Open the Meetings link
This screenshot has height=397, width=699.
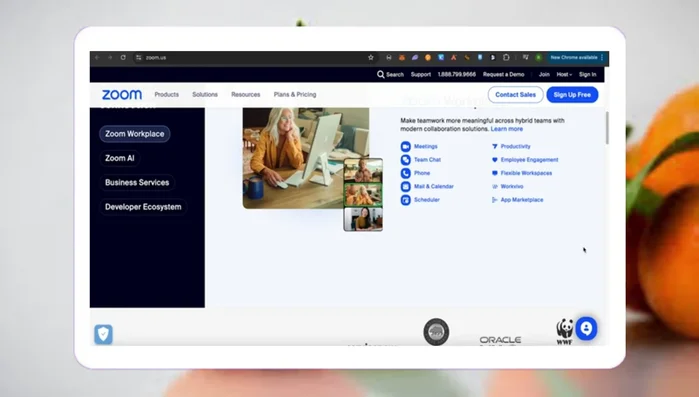[426, 146]
